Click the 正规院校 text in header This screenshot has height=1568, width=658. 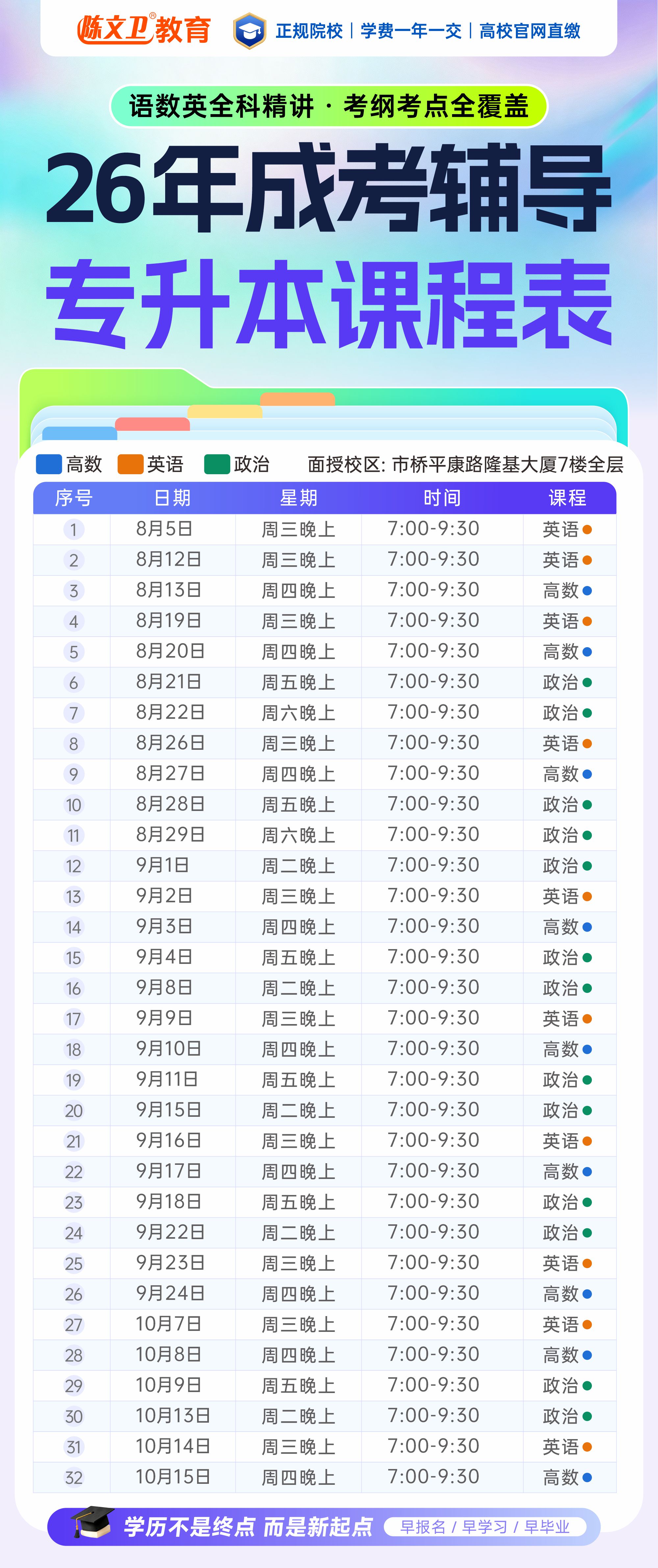(309, 31)
